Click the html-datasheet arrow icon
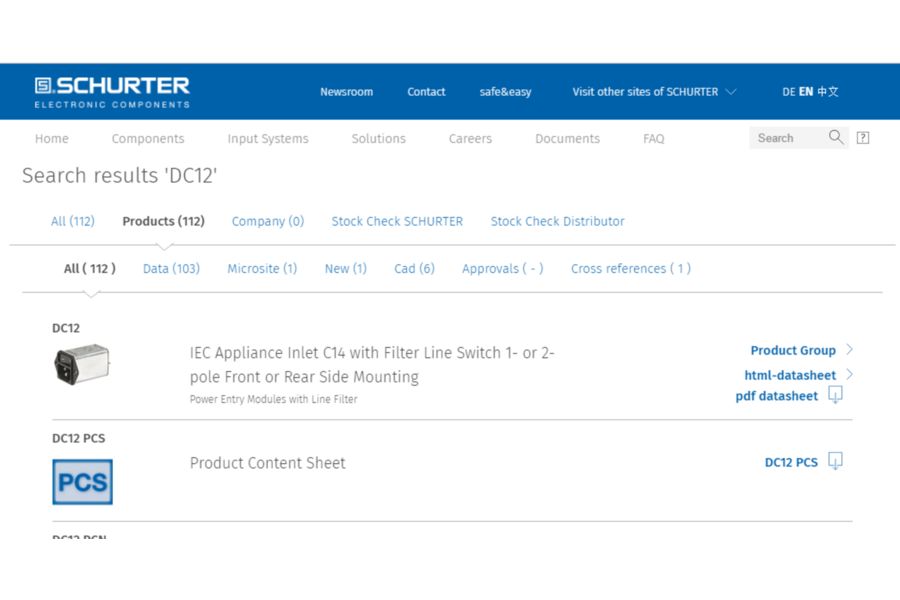The width and height of the screenshot is (900, 600). pos(849,374)
